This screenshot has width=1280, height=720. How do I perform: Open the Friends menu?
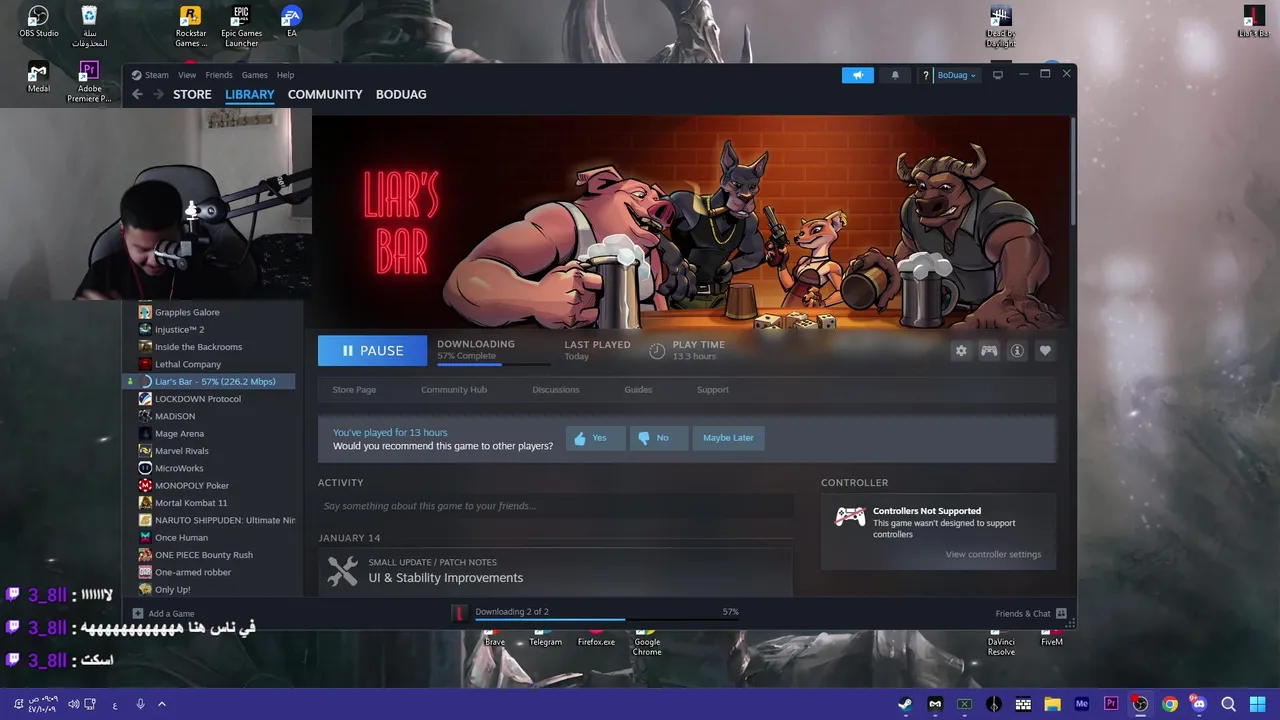tap(219, 75)
